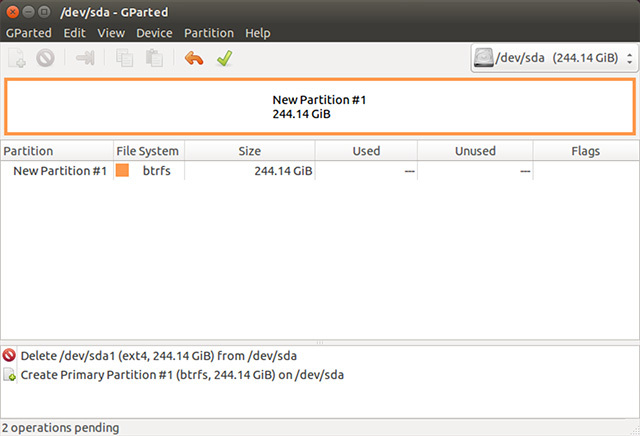Click the create partition icon in operations list
The image size is (640, 436).
pos(9,375)
